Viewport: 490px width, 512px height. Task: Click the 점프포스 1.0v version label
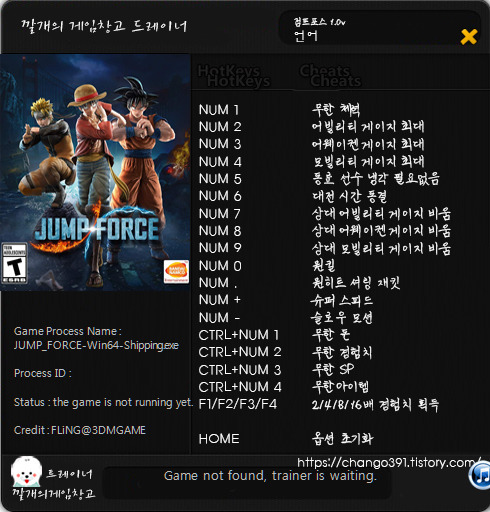click(319, 22)
